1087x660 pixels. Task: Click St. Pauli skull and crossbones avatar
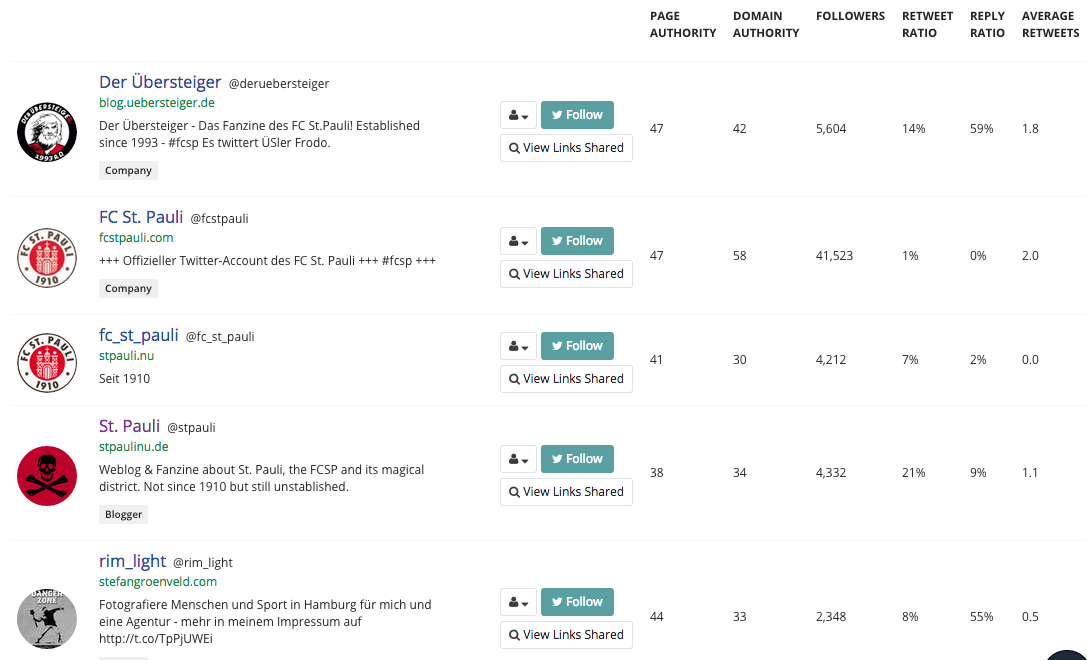[47, 475]
